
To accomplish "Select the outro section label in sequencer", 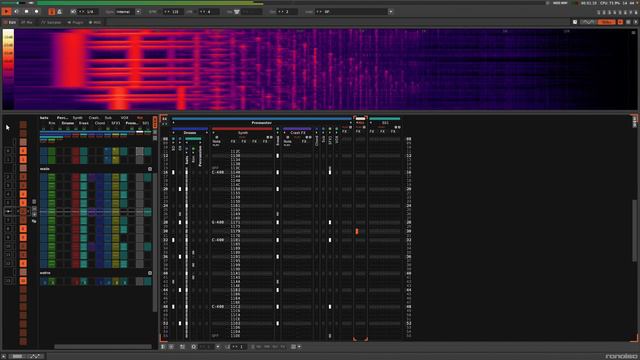I will pos(45,273).
